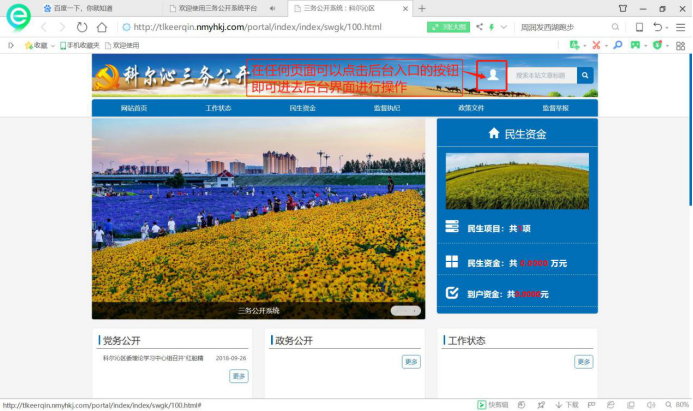Open the extensions grid icon
The height and width of the screenshot is (411, 693).
681,46
